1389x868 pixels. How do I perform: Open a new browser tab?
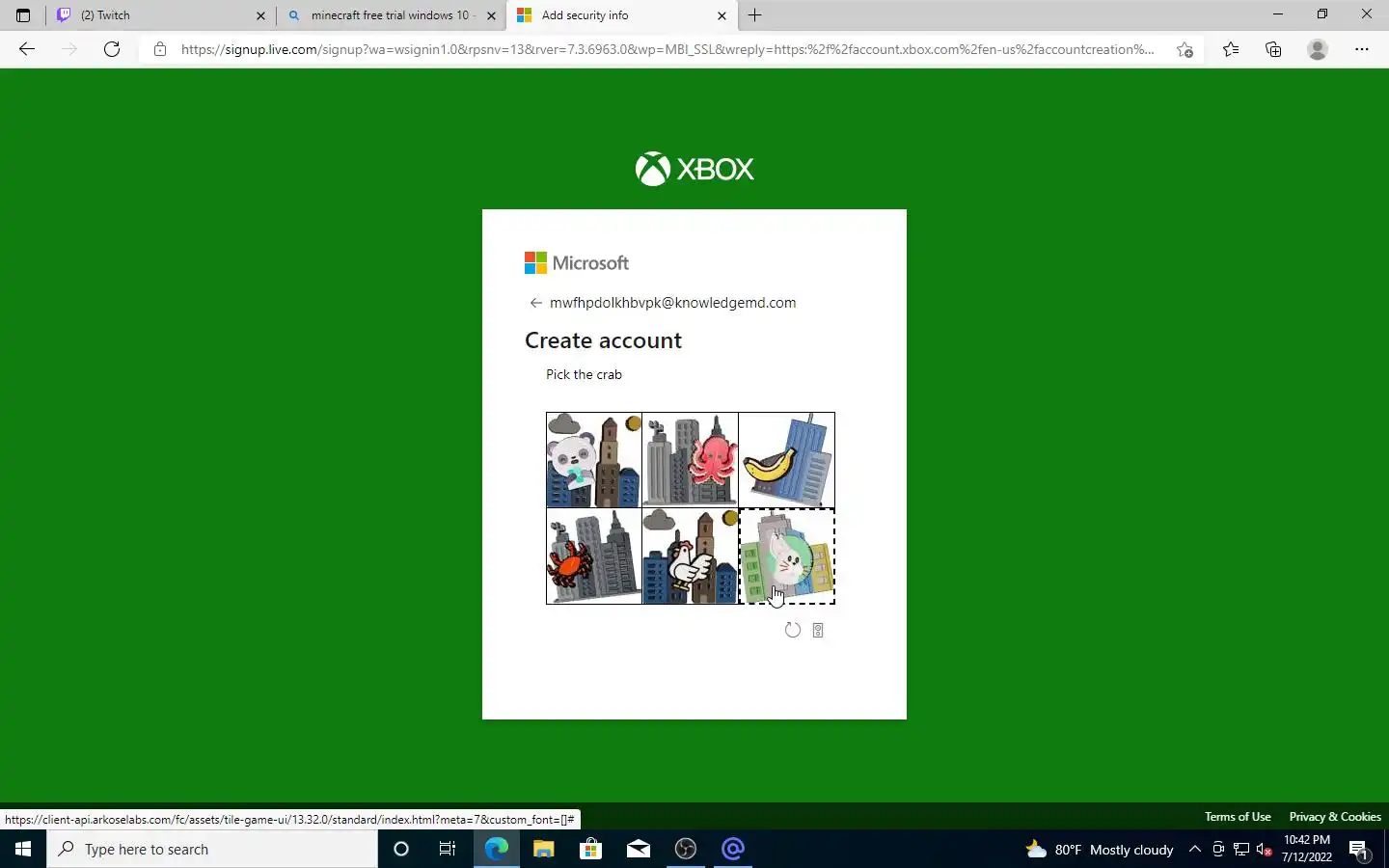(x=755, y=15)
